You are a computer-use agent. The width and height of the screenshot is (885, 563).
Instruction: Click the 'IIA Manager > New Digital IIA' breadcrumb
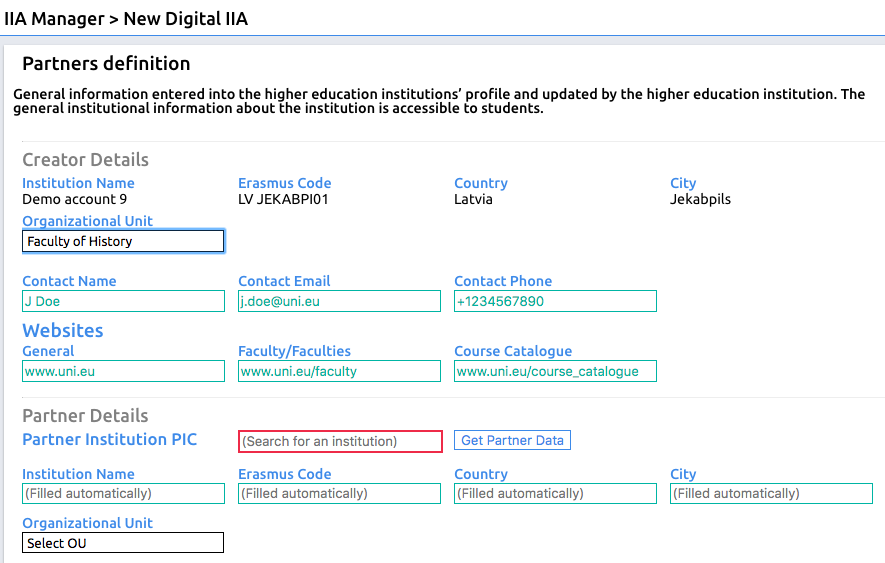tap(126, 19)
